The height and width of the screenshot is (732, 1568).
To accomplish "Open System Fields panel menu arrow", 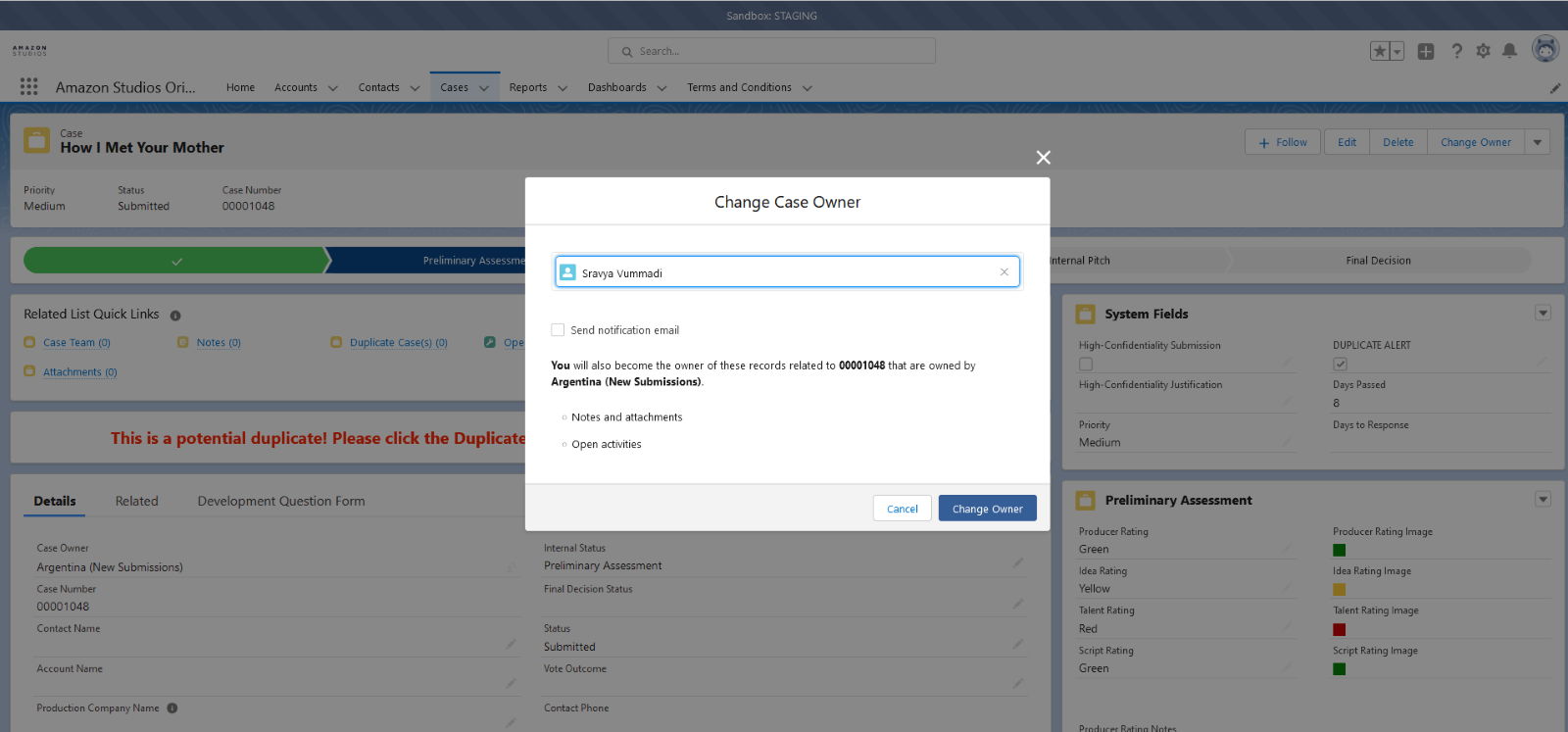I will [1543, 314].
